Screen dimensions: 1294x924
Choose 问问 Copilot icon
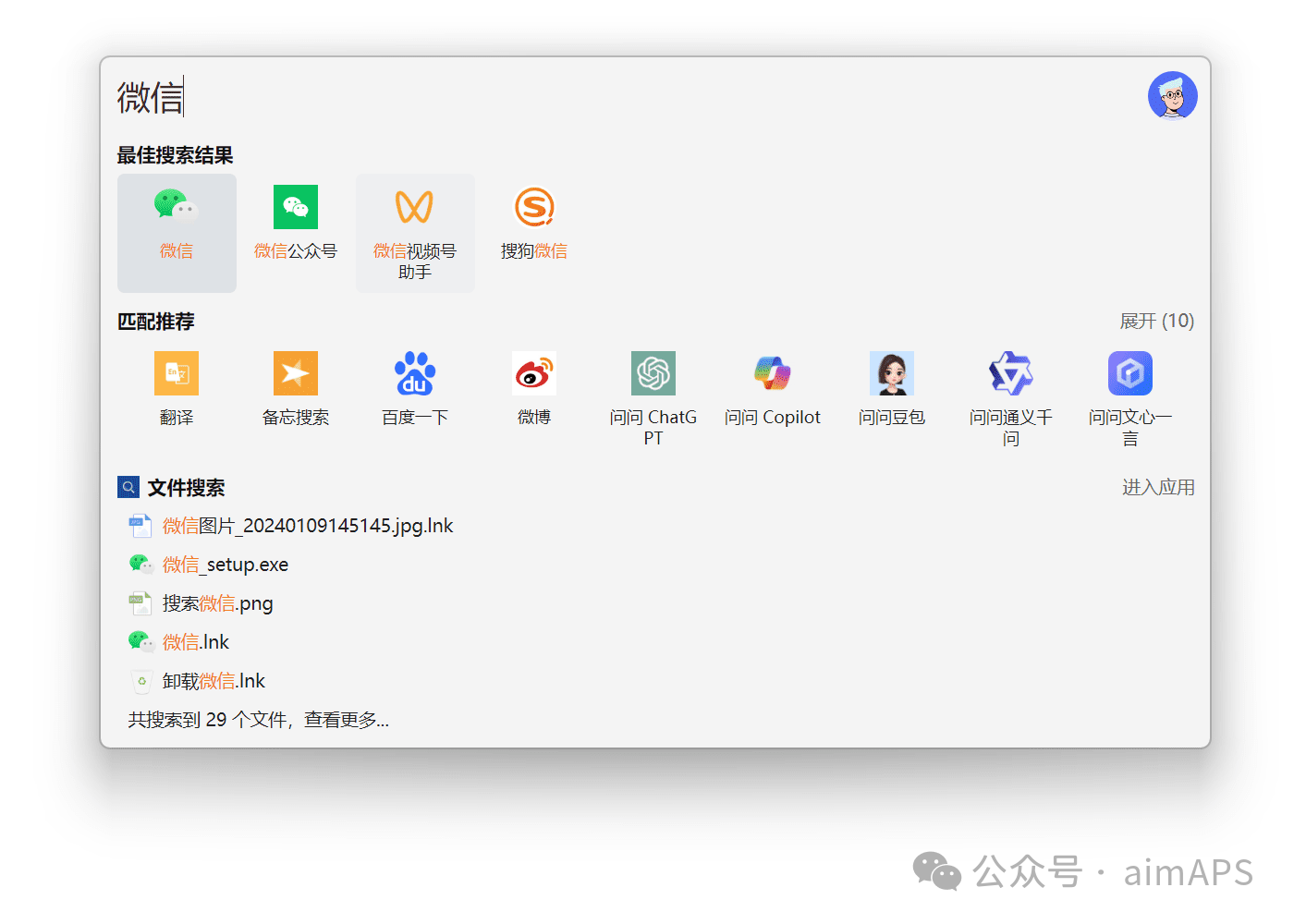[773, 374]
